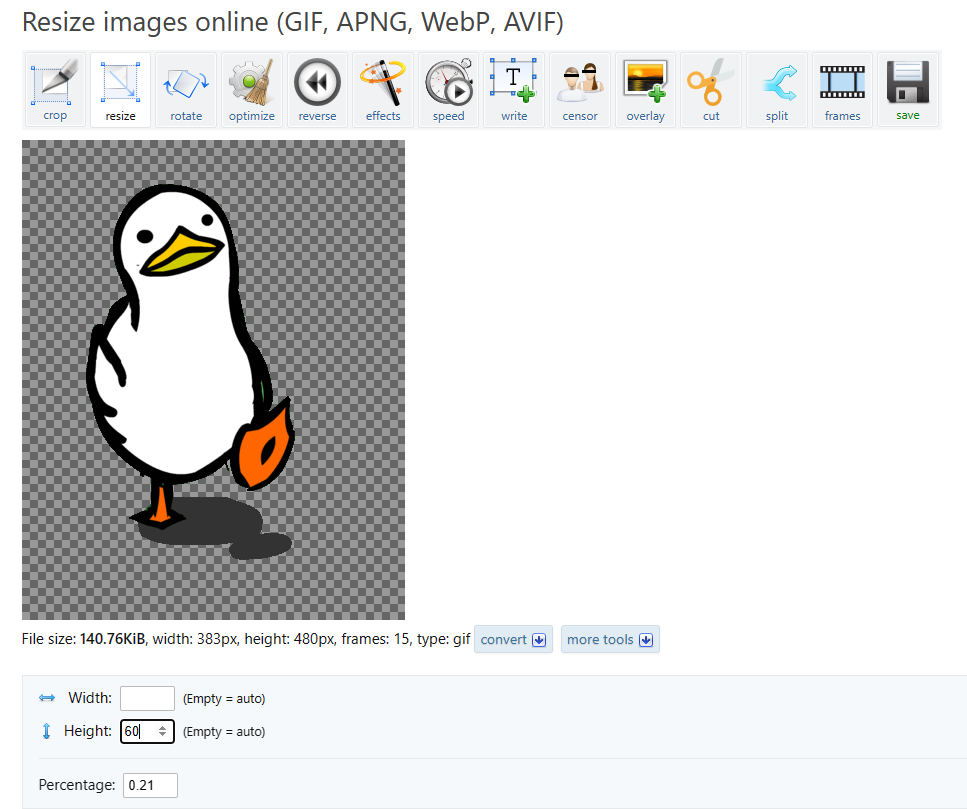Click the (Empty = auto) text beside Width
The height and width of the screenshot is (809, 967).
[x=224, y=699]
